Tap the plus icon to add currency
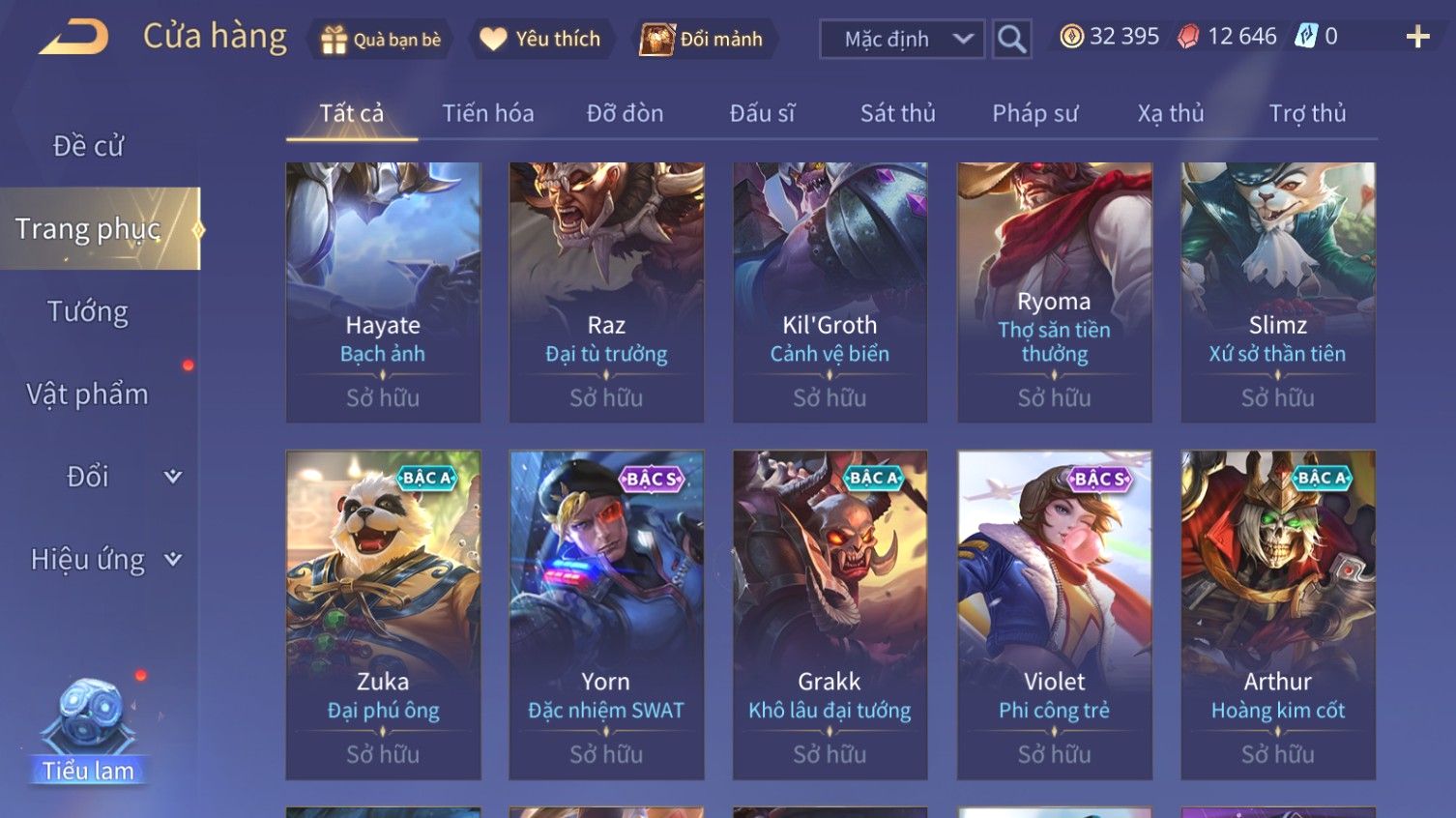 1417,37
